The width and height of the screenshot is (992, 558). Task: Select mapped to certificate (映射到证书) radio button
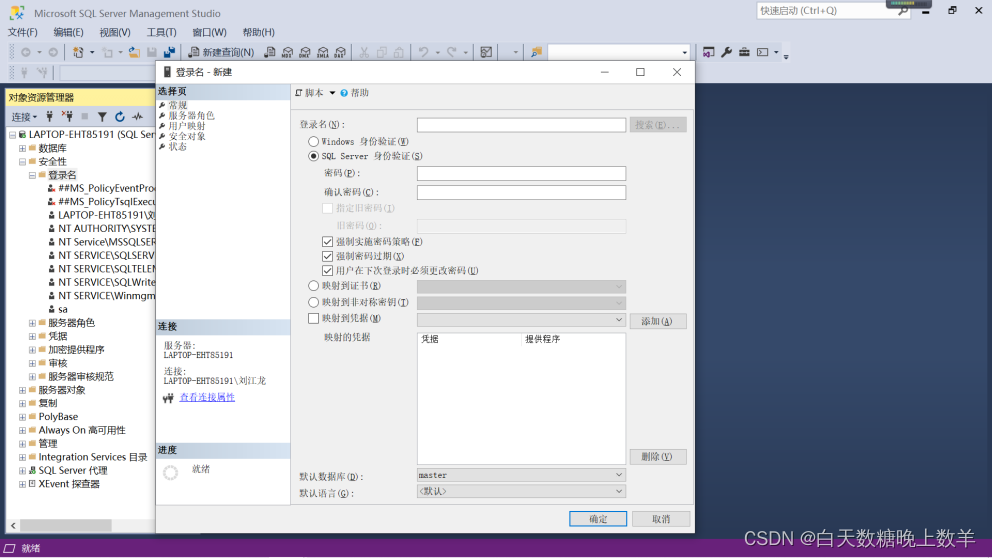point(313,286)
